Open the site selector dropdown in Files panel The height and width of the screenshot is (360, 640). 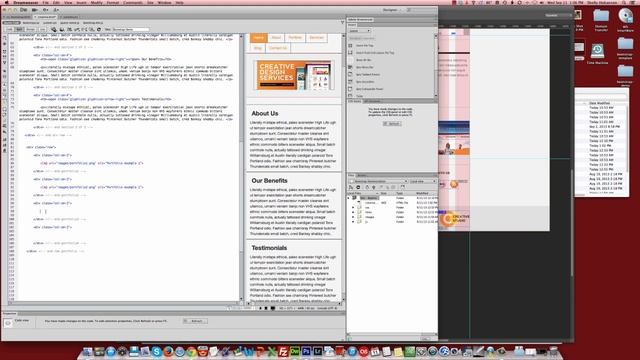378,181
